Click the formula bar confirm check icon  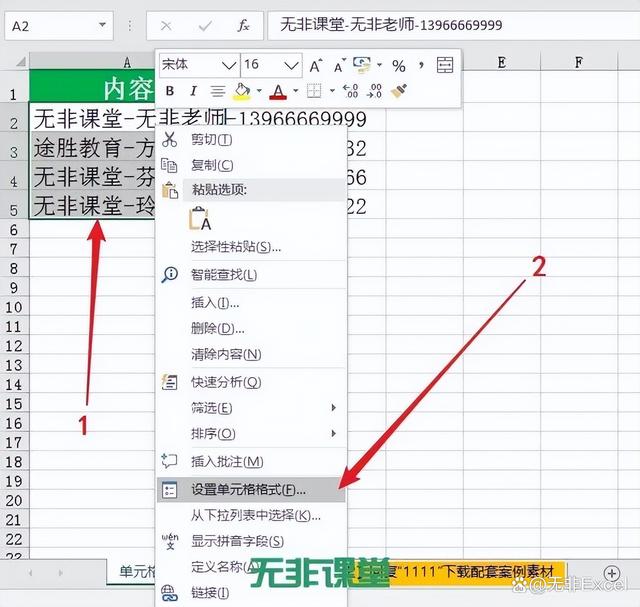[205, 26]
